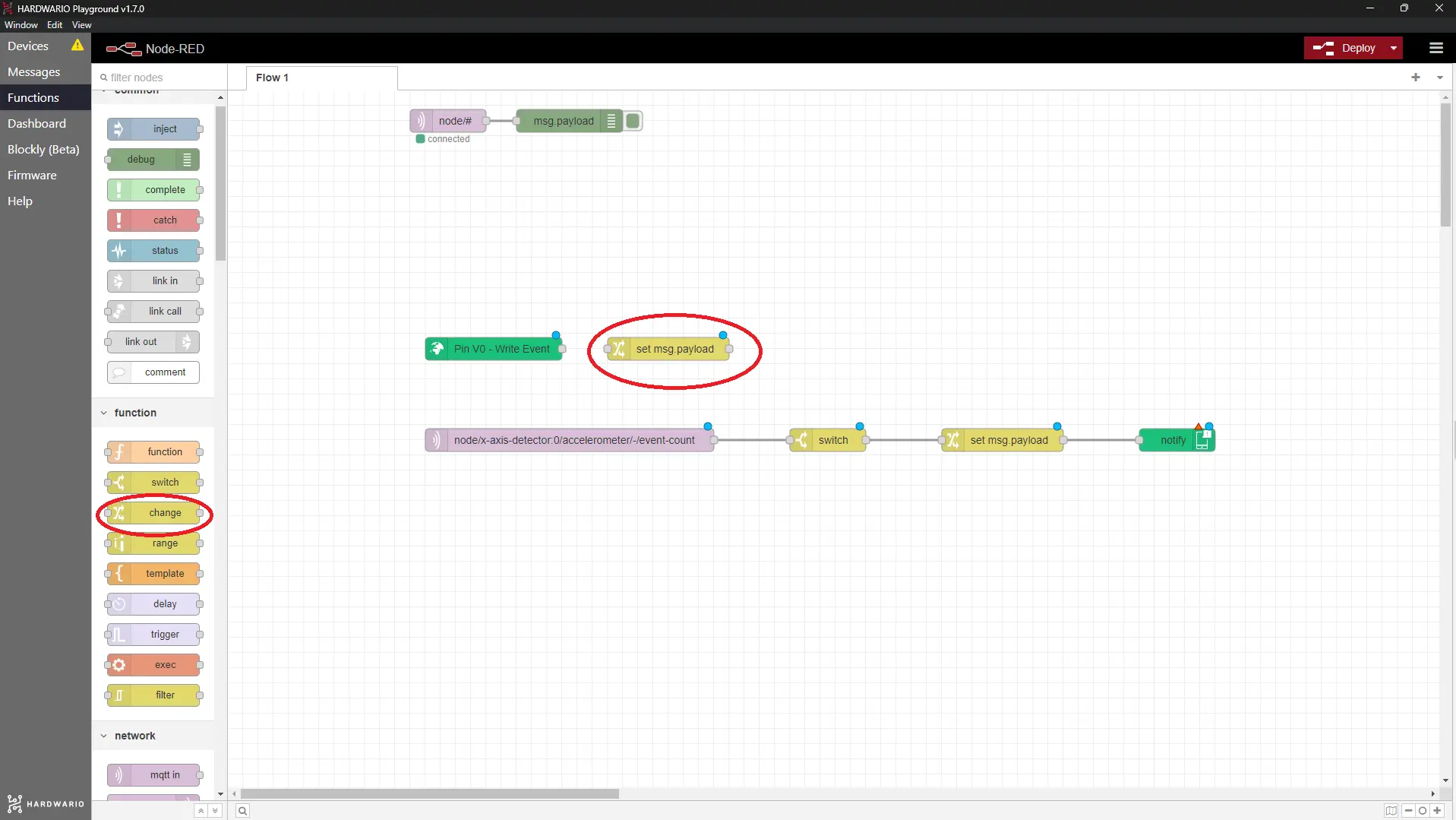Viewport: 1456px width, 820px height.
Task: Select the filter palette node
Action: [153, 695]
